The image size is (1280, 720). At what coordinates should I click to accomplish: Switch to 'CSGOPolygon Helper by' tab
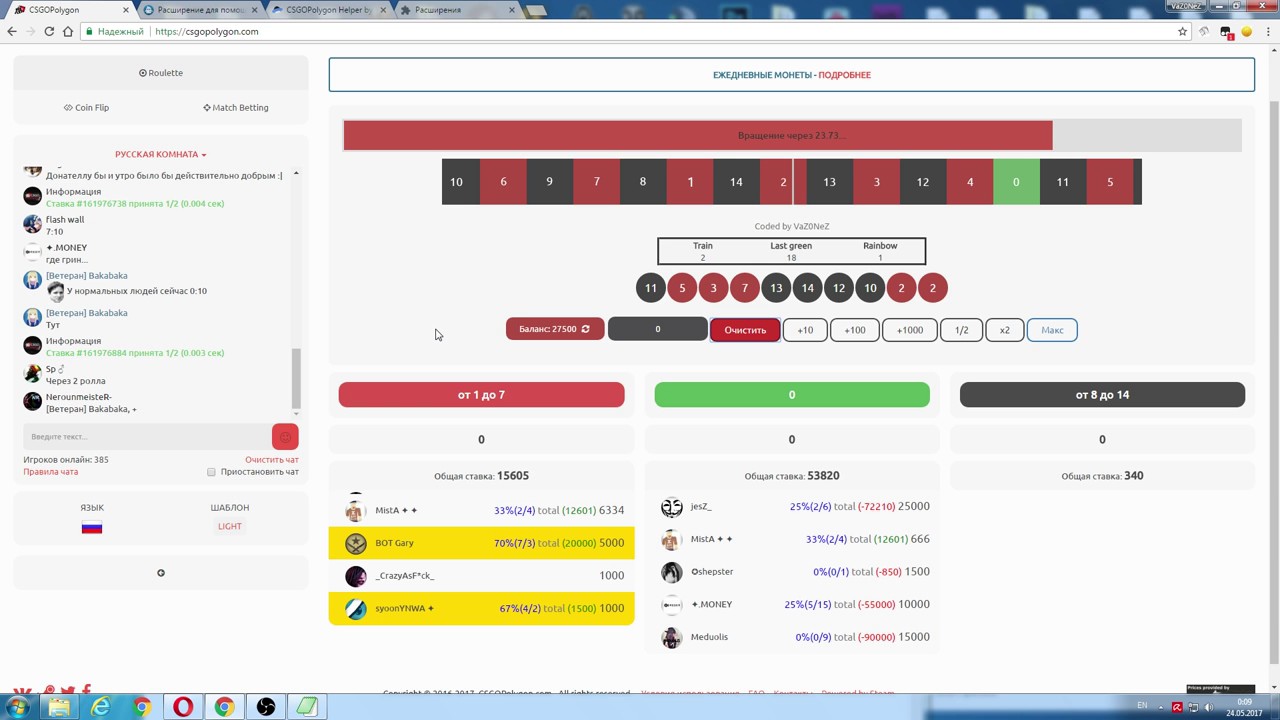pos(328,10)
